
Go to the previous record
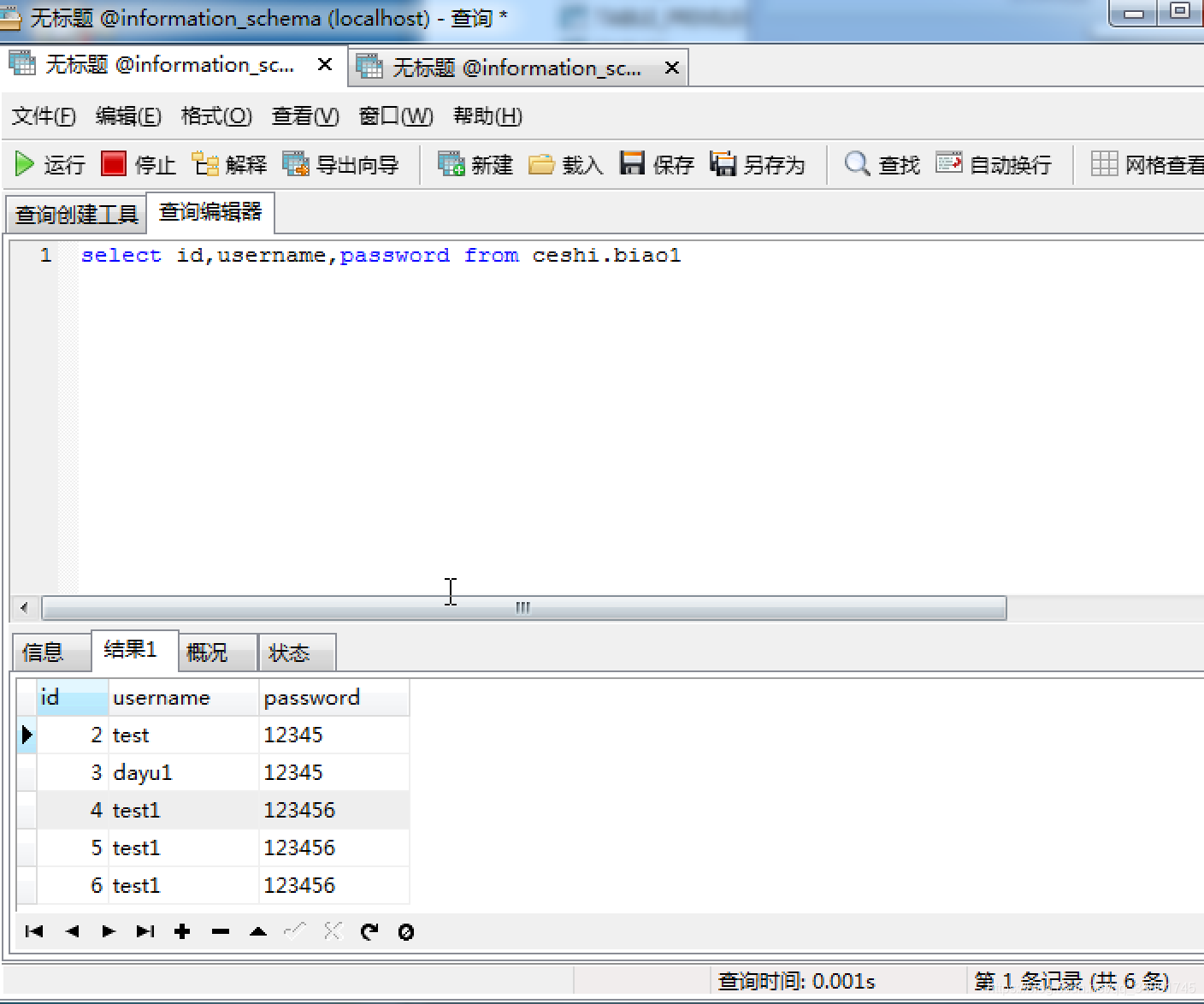pos(72,931)
